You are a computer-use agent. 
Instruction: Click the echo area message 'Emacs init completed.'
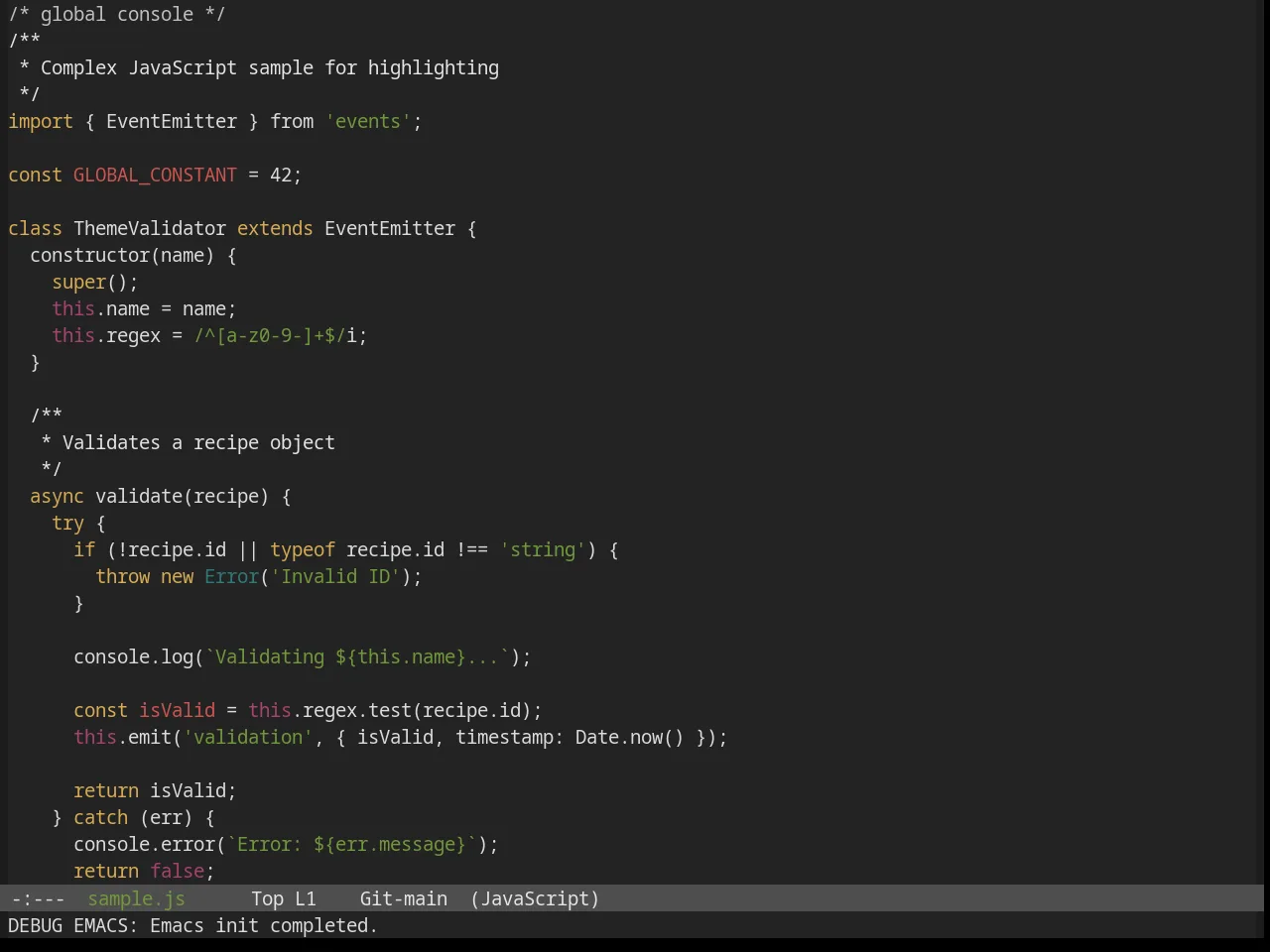pyautogui.click(x=264, y=926)
